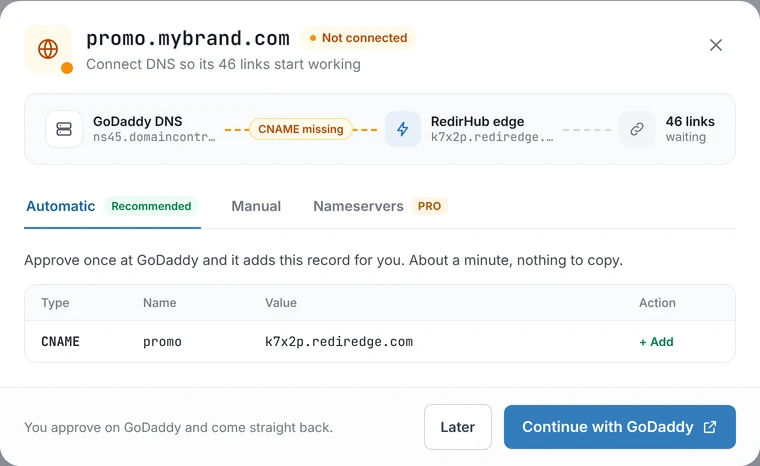760x466 pixels.
Task: Click Continue with GoDaddy button
Action: pyautogui.click(x=619, y=427)
